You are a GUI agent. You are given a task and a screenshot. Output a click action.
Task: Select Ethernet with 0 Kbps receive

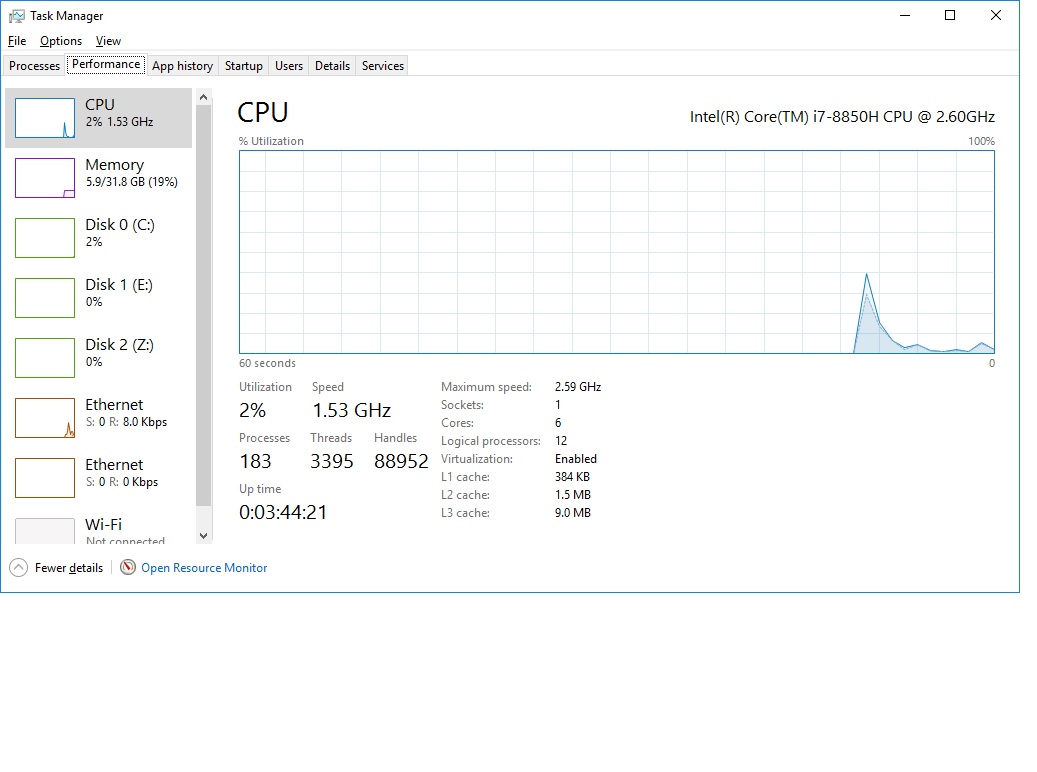pyautogui.click(x=99, y=478)
